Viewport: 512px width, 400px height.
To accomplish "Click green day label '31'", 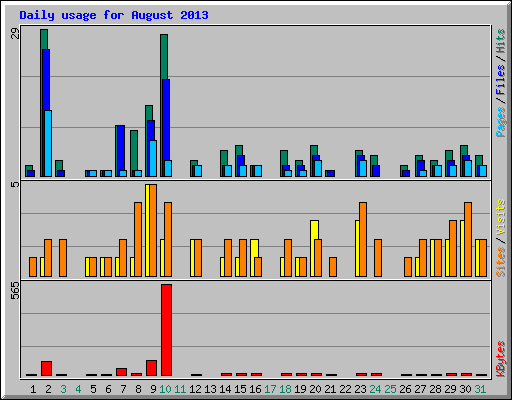I will pos(480,389).
